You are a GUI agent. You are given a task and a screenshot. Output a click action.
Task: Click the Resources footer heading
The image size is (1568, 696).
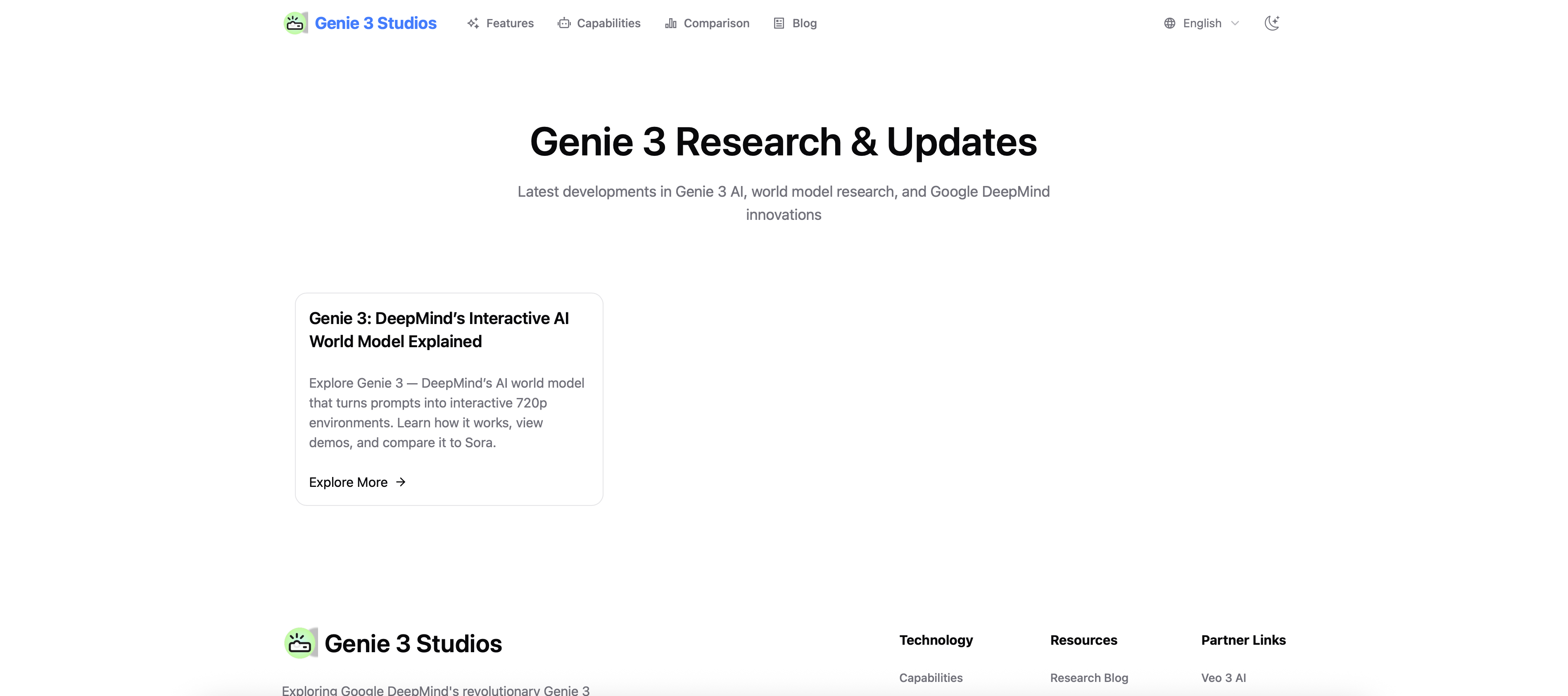click(1083, 640)
